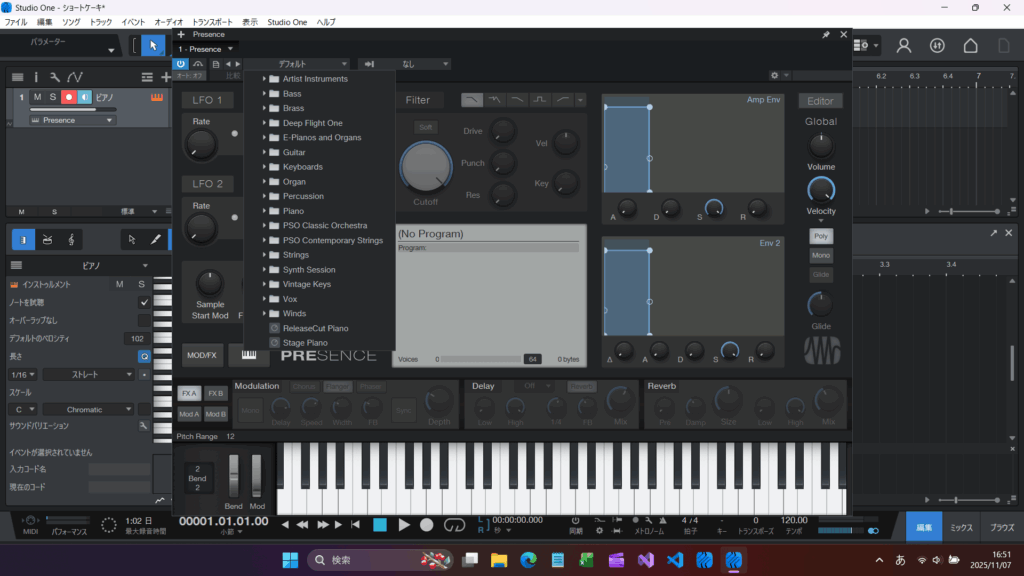Enable the オーバーラップなし checkbox
Viewport: 1024px width, 576px height.
click(x=144, y=320)
